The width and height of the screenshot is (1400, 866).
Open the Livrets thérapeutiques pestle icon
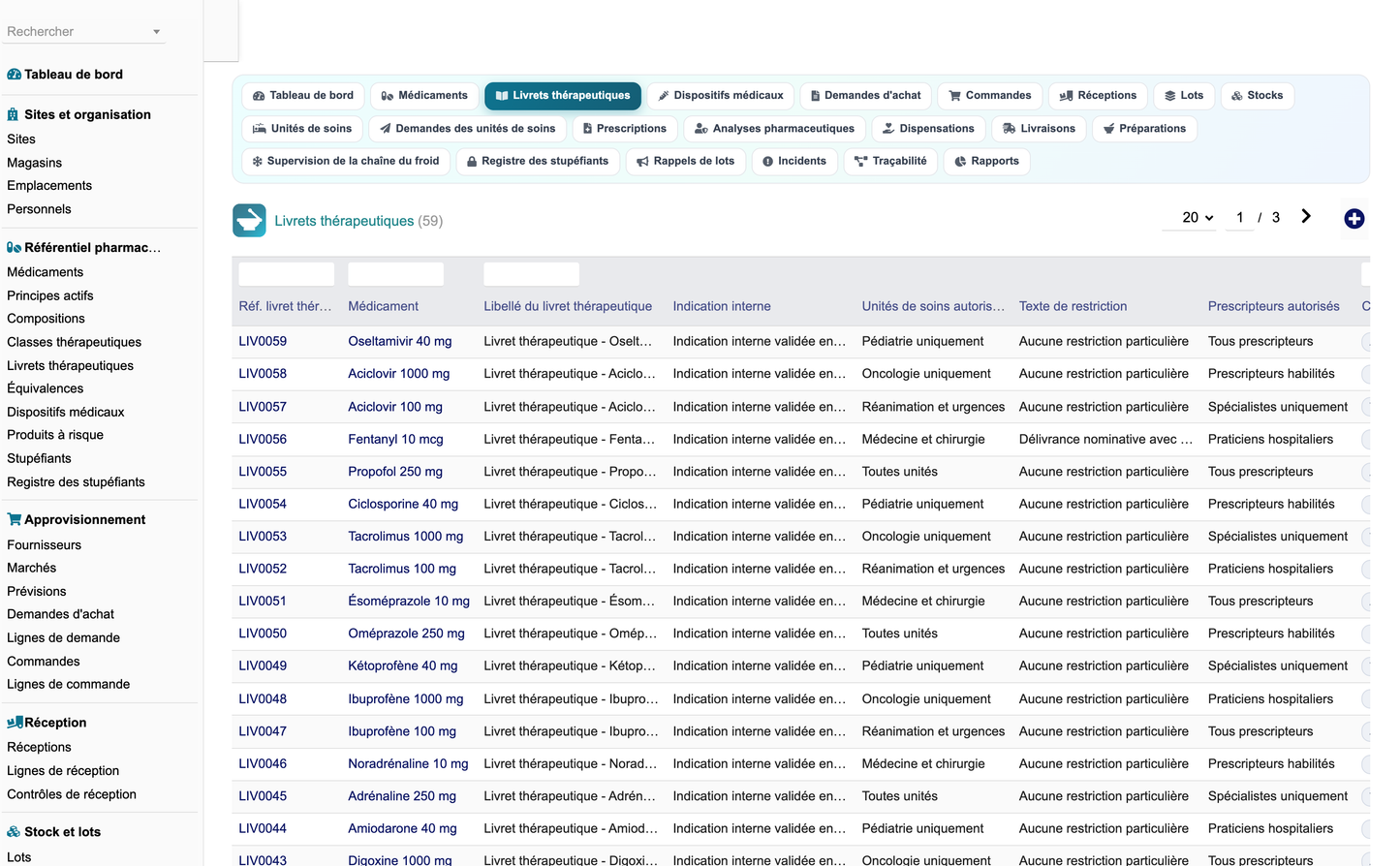(249, 220)
